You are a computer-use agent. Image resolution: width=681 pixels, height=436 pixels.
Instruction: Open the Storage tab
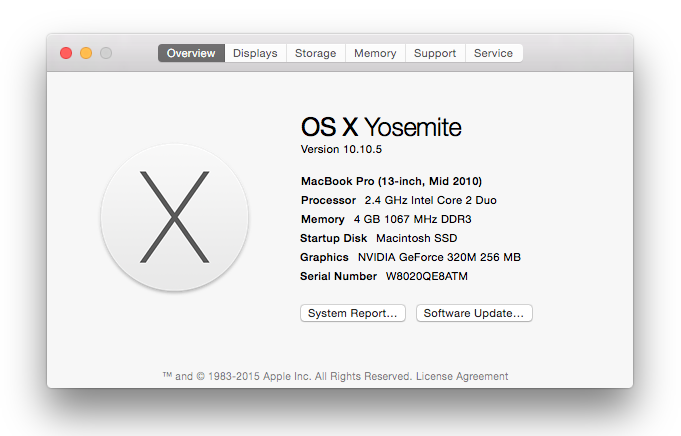click(x=316, y=53)
